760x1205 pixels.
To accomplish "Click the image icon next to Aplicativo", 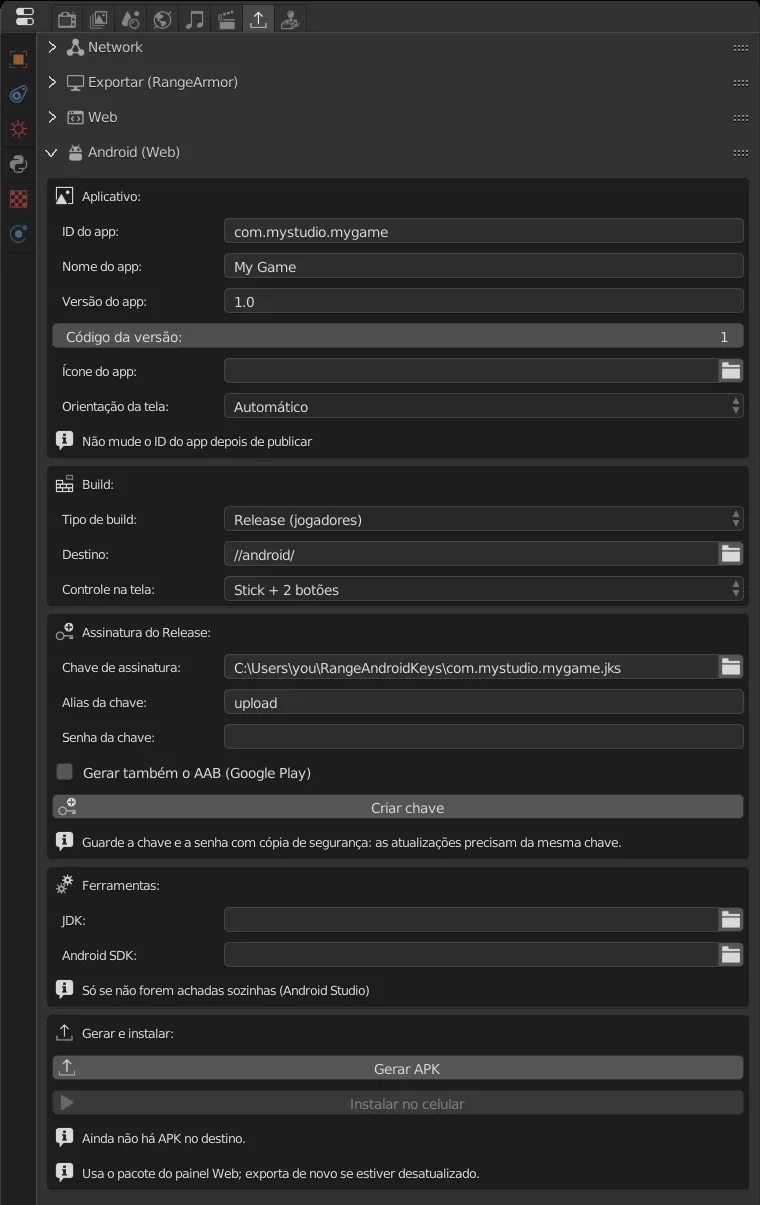I will [x=65, y=196].
